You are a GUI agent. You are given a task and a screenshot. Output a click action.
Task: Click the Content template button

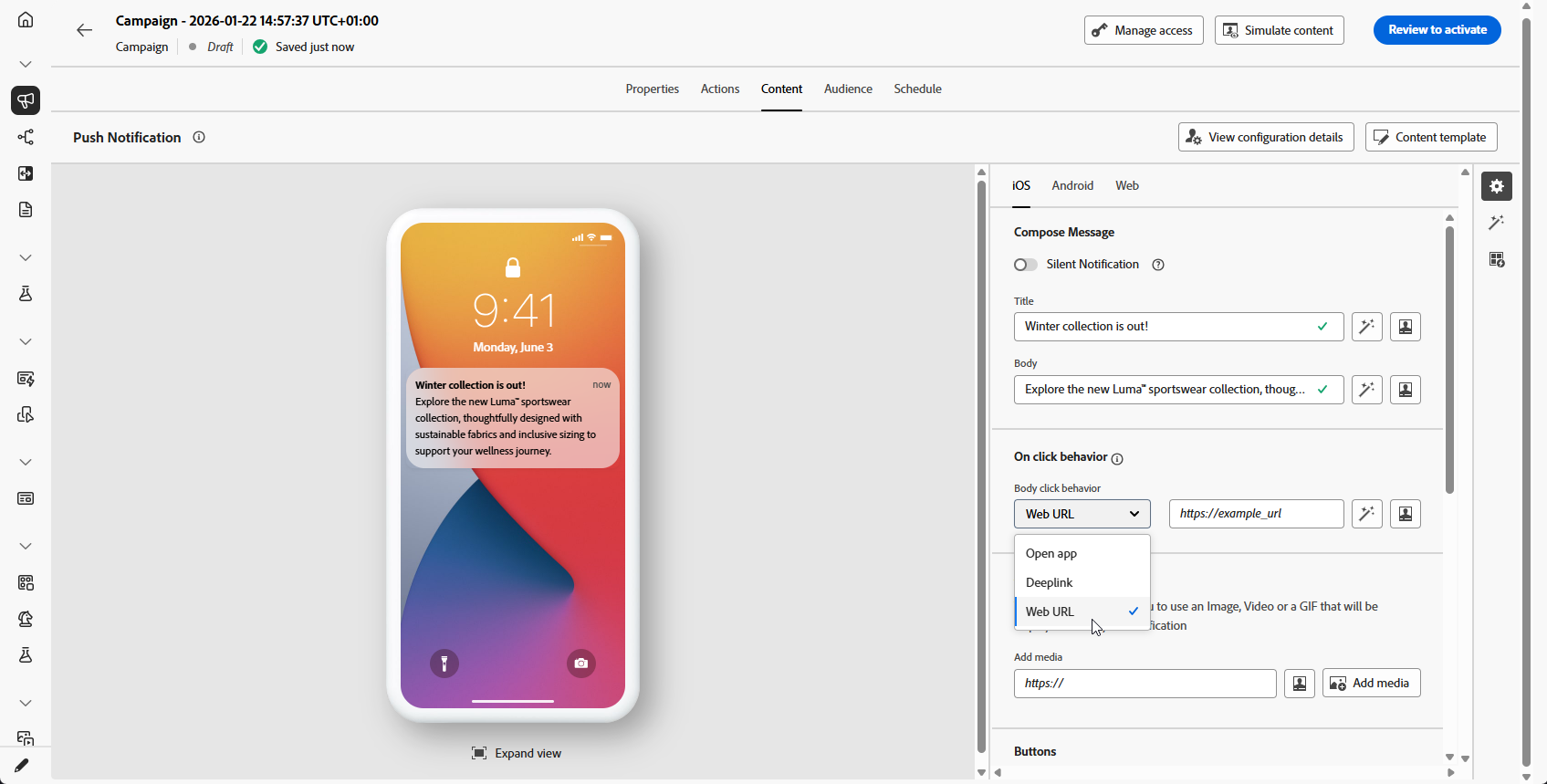(x=1431, y=137)
